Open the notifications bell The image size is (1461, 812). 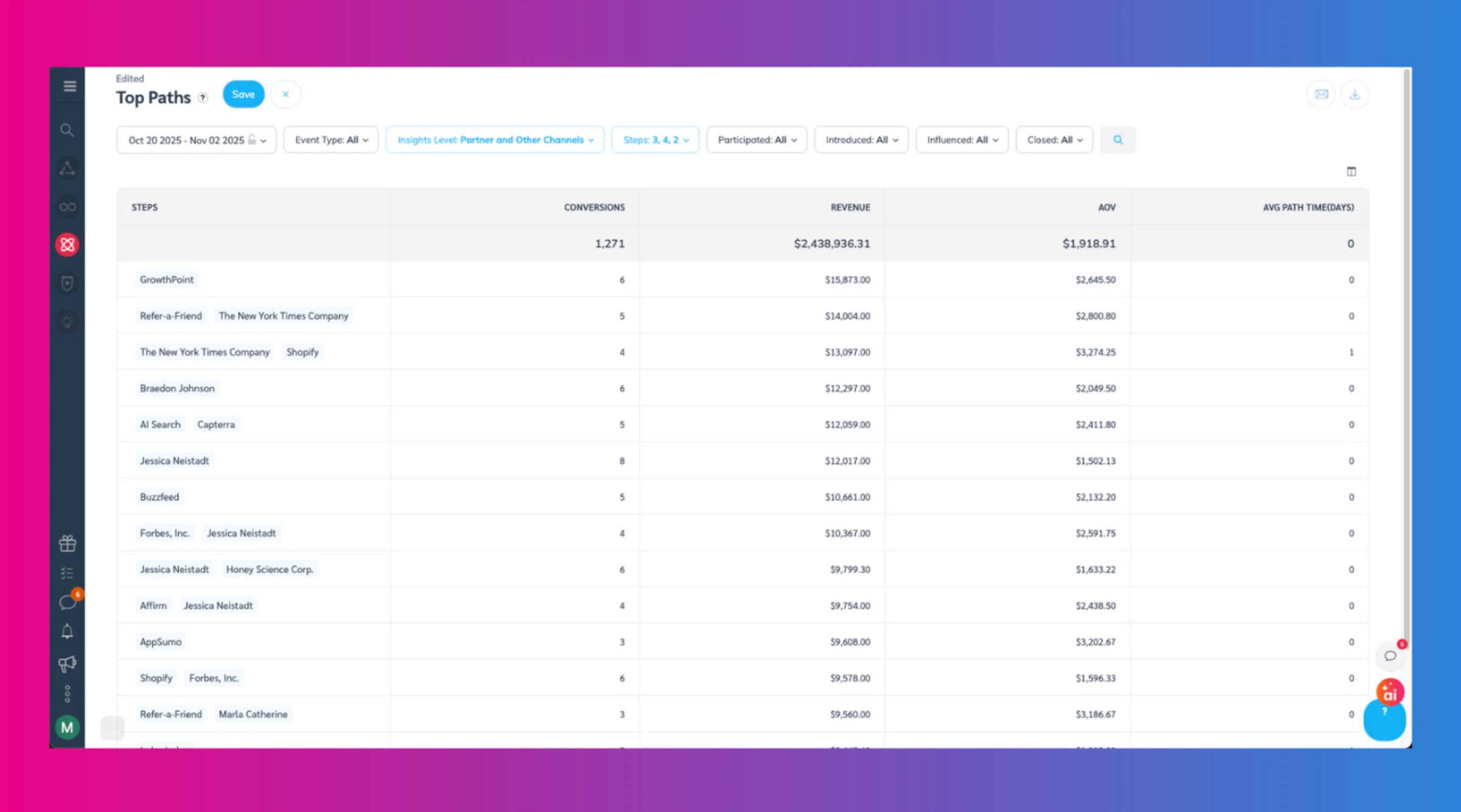[x=67, y=631]
